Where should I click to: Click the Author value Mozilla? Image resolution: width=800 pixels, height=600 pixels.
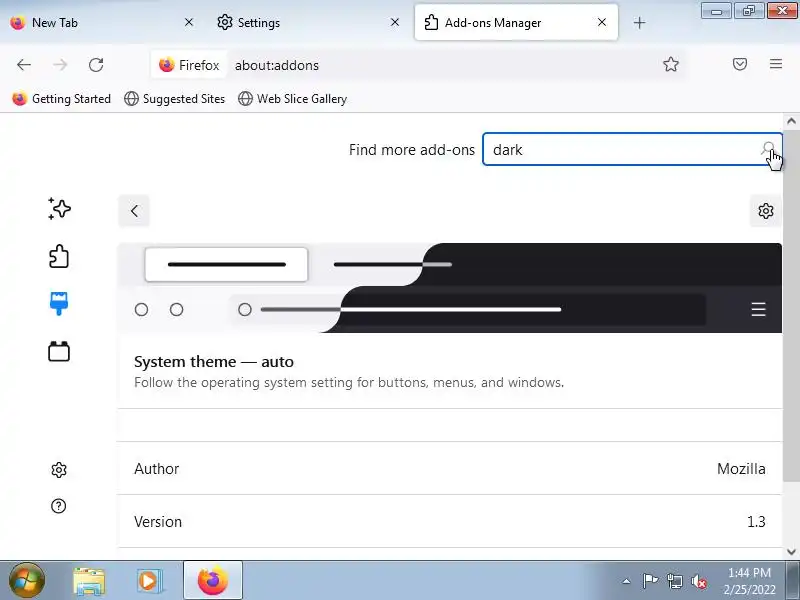(x=741, y=468)
